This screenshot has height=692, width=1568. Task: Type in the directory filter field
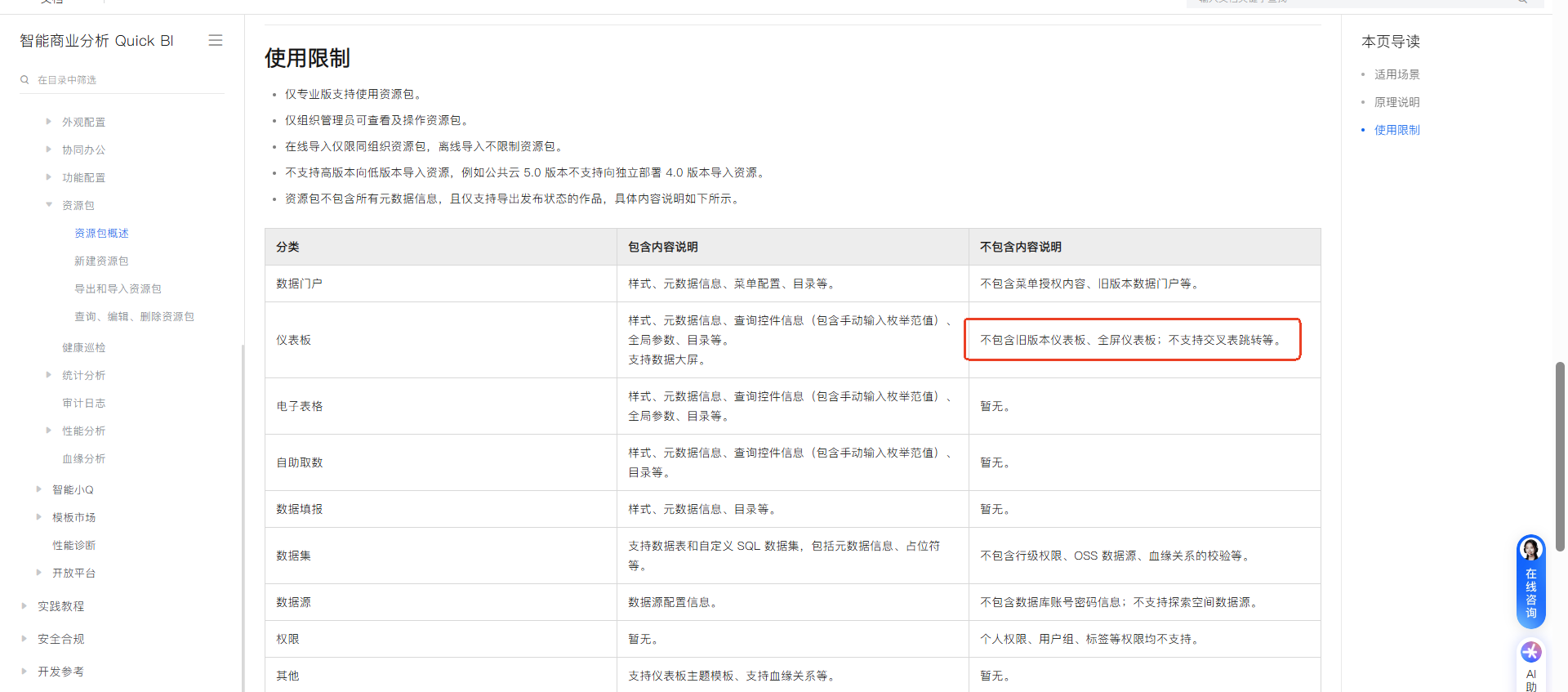[x=122, y=80]
